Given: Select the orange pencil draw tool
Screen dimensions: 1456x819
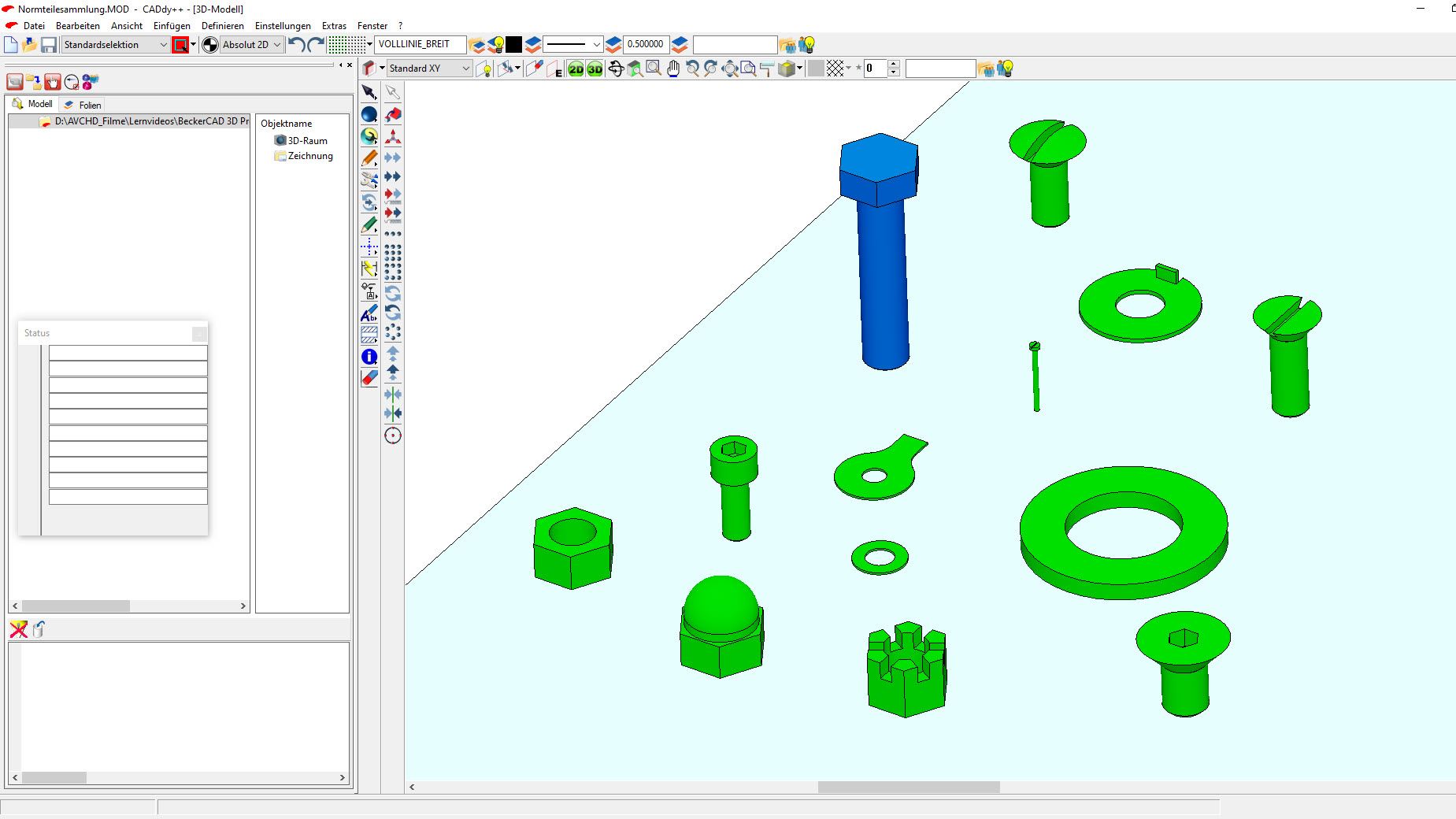Looking at the screenshot, I should [369, 158].
